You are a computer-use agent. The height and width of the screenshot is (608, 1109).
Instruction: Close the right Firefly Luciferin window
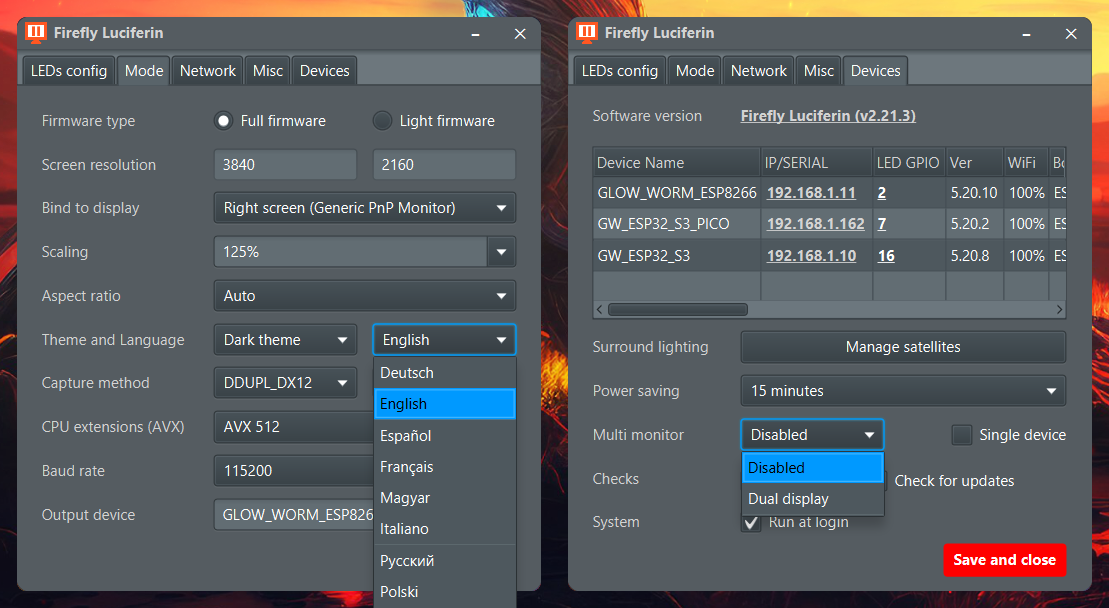click(1071, 34)
